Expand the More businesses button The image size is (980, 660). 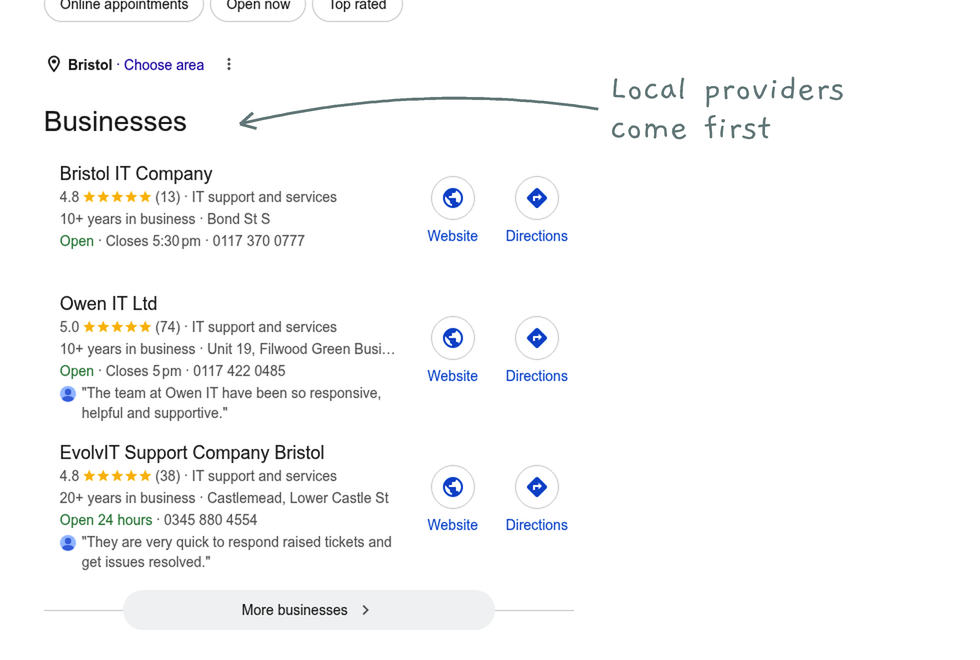click(309, 610)
